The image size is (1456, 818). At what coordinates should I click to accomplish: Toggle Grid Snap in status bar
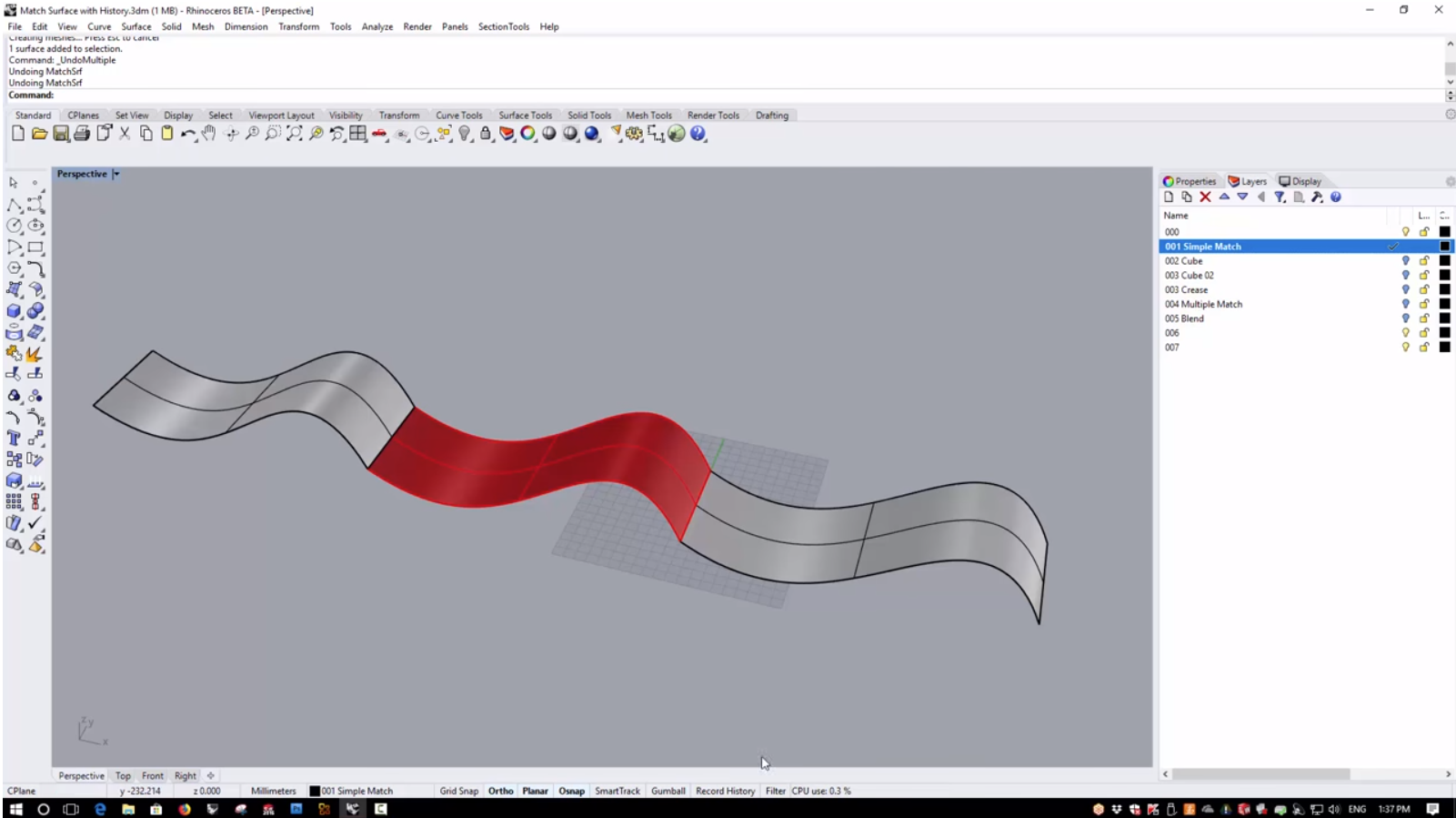point(459,791)
